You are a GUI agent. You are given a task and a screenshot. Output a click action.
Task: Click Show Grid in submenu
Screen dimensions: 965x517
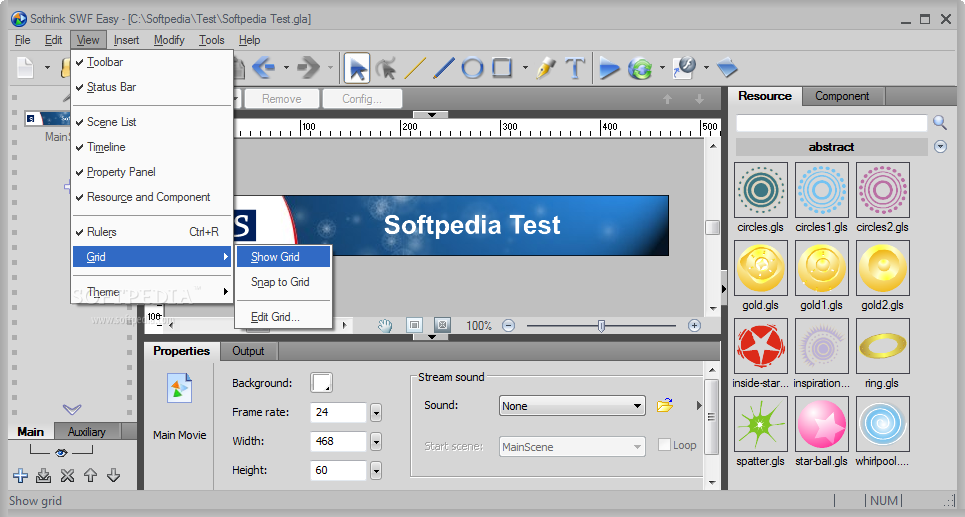284,257
